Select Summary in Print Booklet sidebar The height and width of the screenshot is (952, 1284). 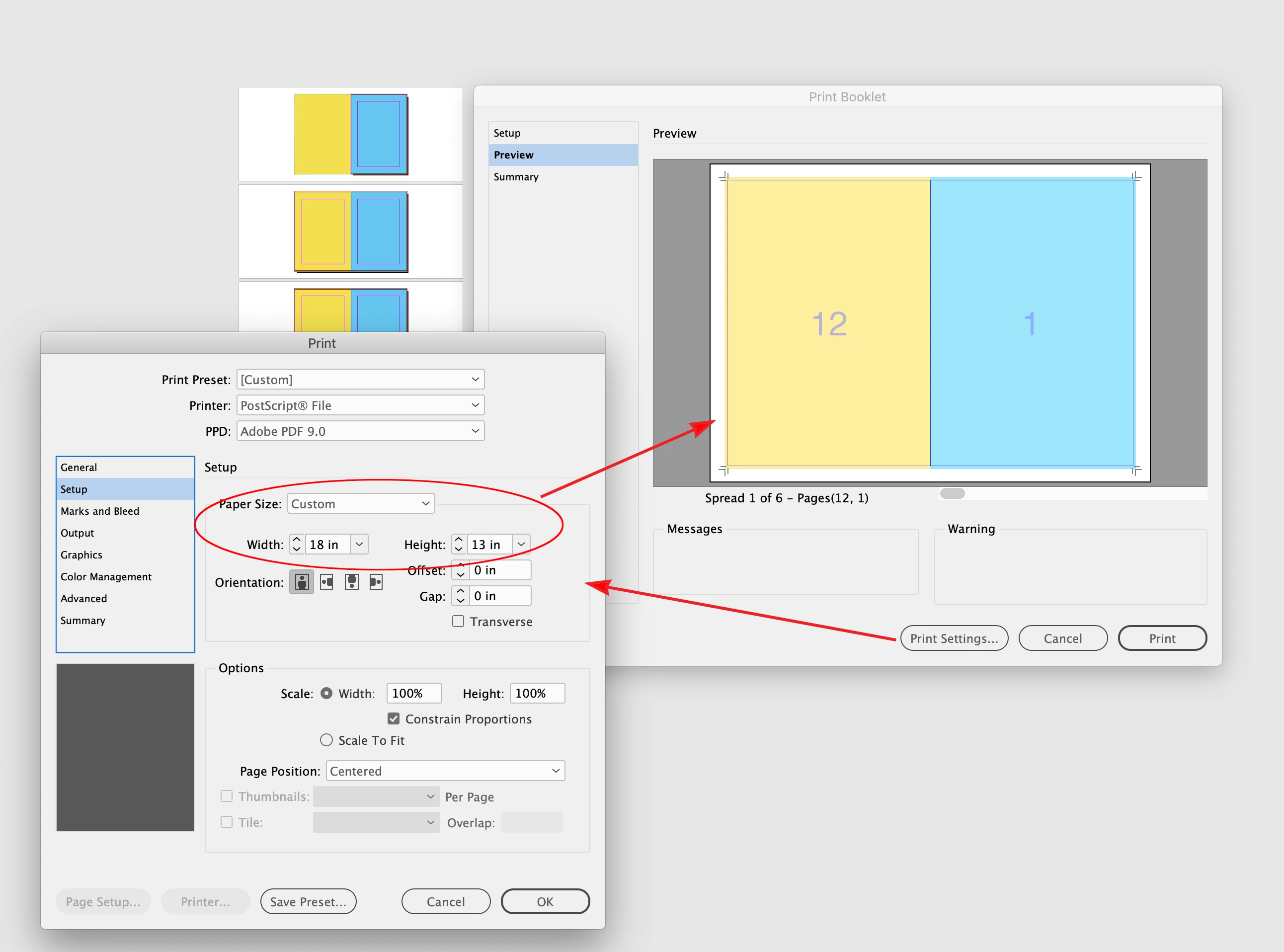[x=516, y=177]
